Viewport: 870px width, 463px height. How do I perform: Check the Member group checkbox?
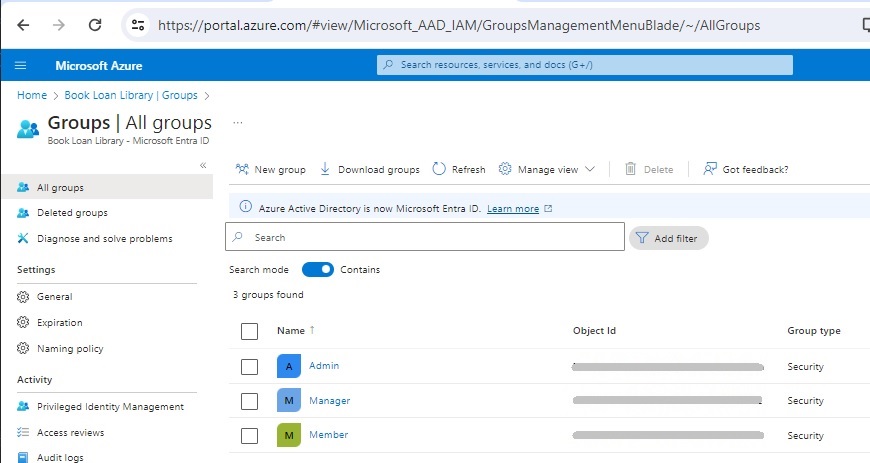tap(250, 435)
